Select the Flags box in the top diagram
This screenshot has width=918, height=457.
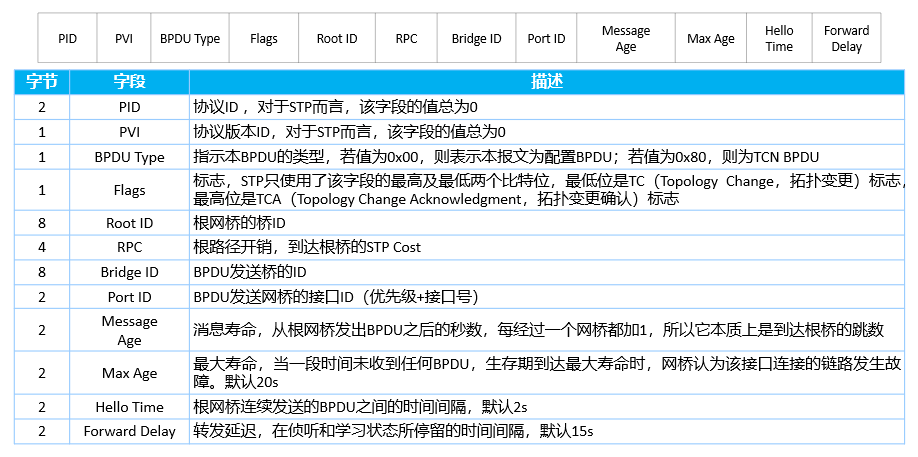click(x=264, y=39)
